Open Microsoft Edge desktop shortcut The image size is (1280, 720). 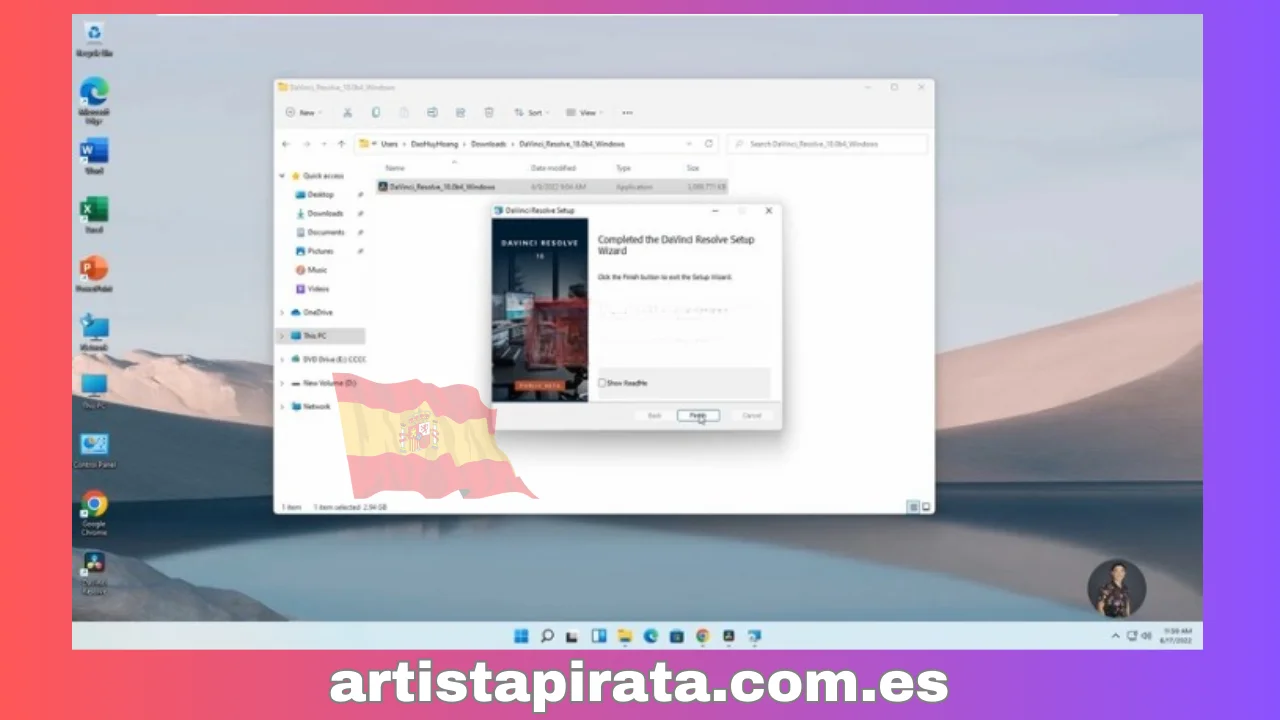[x=94, y=100]
